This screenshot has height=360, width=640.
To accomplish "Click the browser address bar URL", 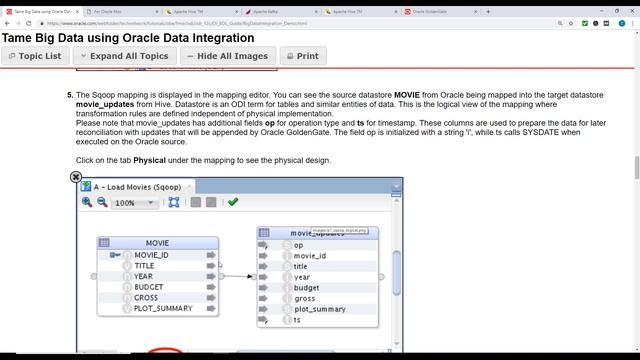I will tap(177, 24).
